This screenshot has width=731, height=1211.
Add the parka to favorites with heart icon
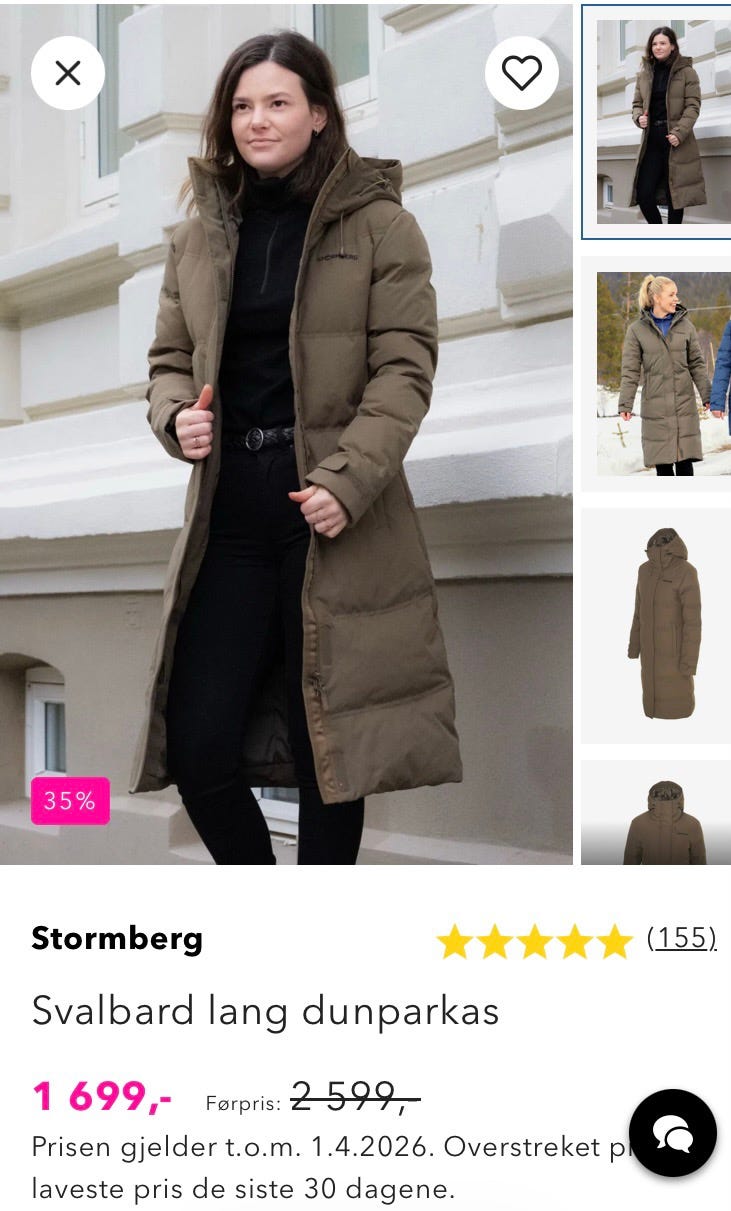(x=521, y=73)
